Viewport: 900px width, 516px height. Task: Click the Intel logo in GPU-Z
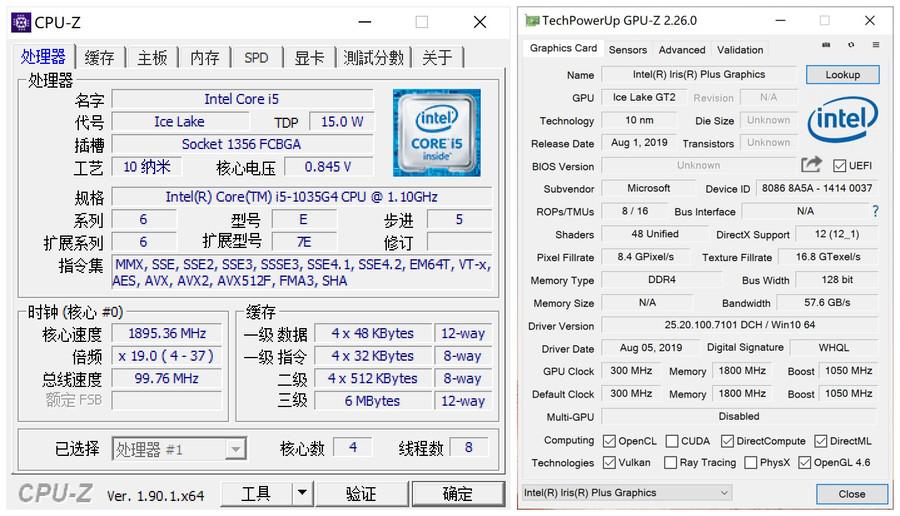842,119
